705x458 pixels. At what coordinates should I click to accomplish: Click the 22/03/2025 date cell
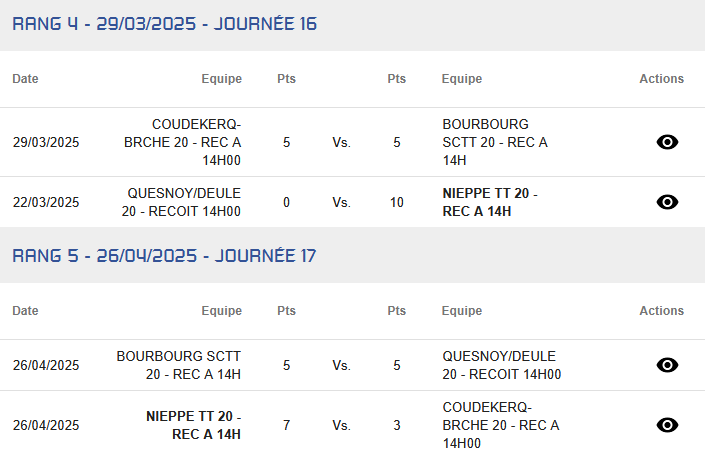(46, 202)
